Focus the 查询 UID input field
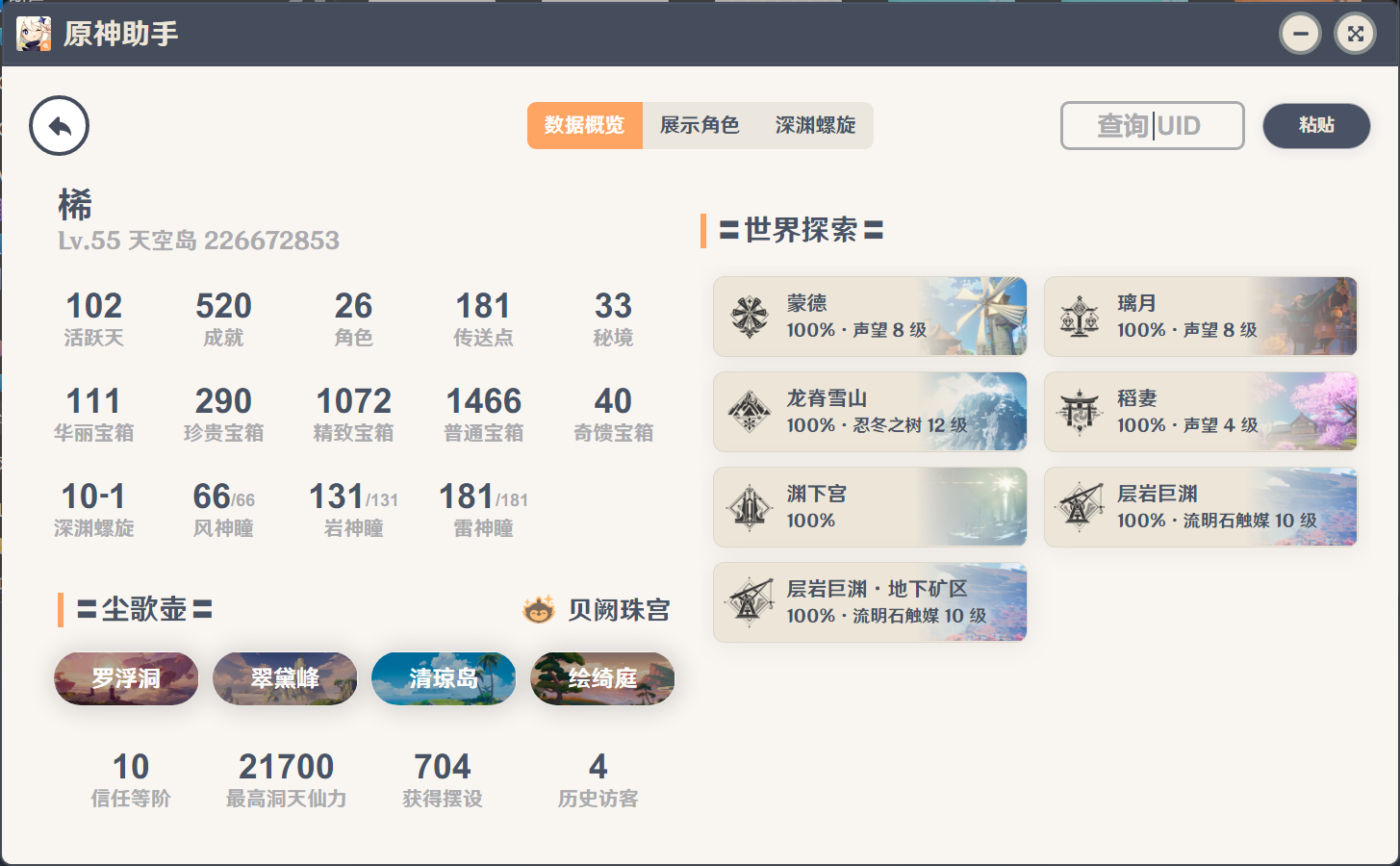Image resolution: width=1400 pixels, height=866 pixels. point(1152,126)
